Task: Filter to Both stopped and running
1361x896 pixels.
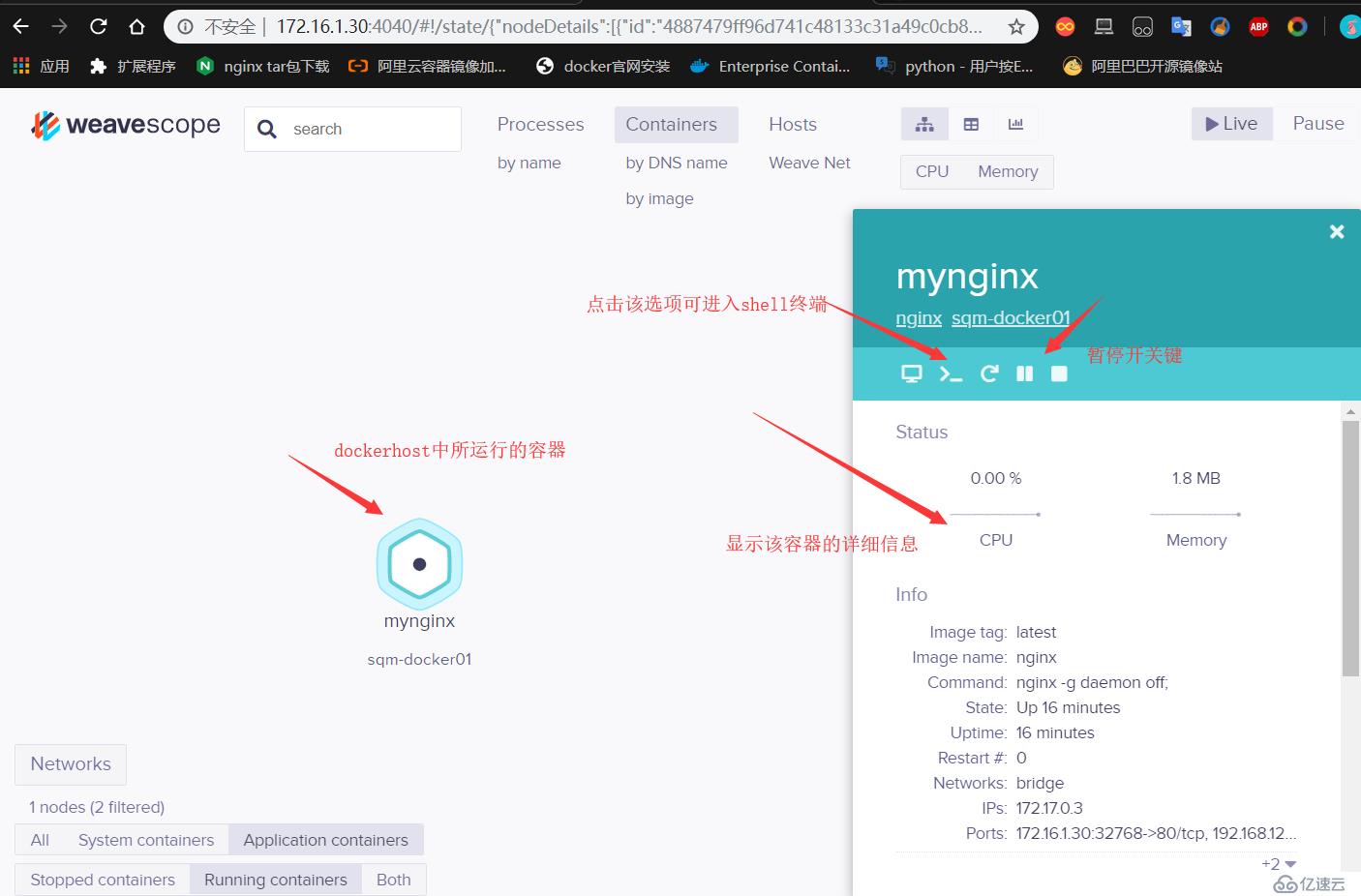Action: (x=394, y=880)
